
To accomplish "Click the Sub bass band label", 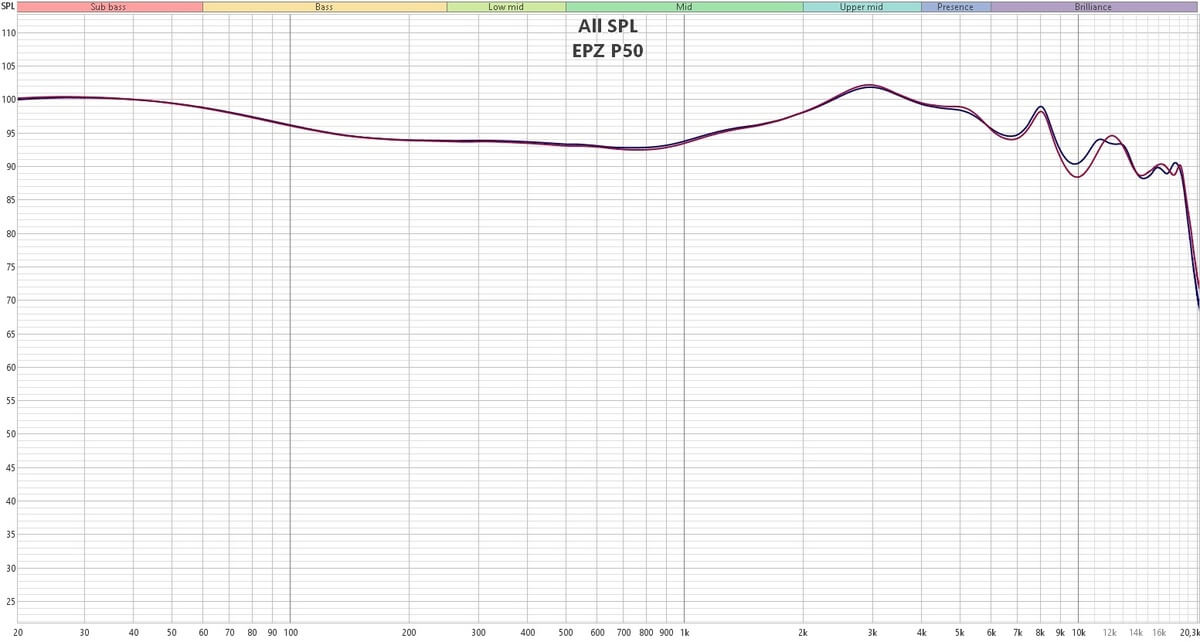I will point(110,6).
